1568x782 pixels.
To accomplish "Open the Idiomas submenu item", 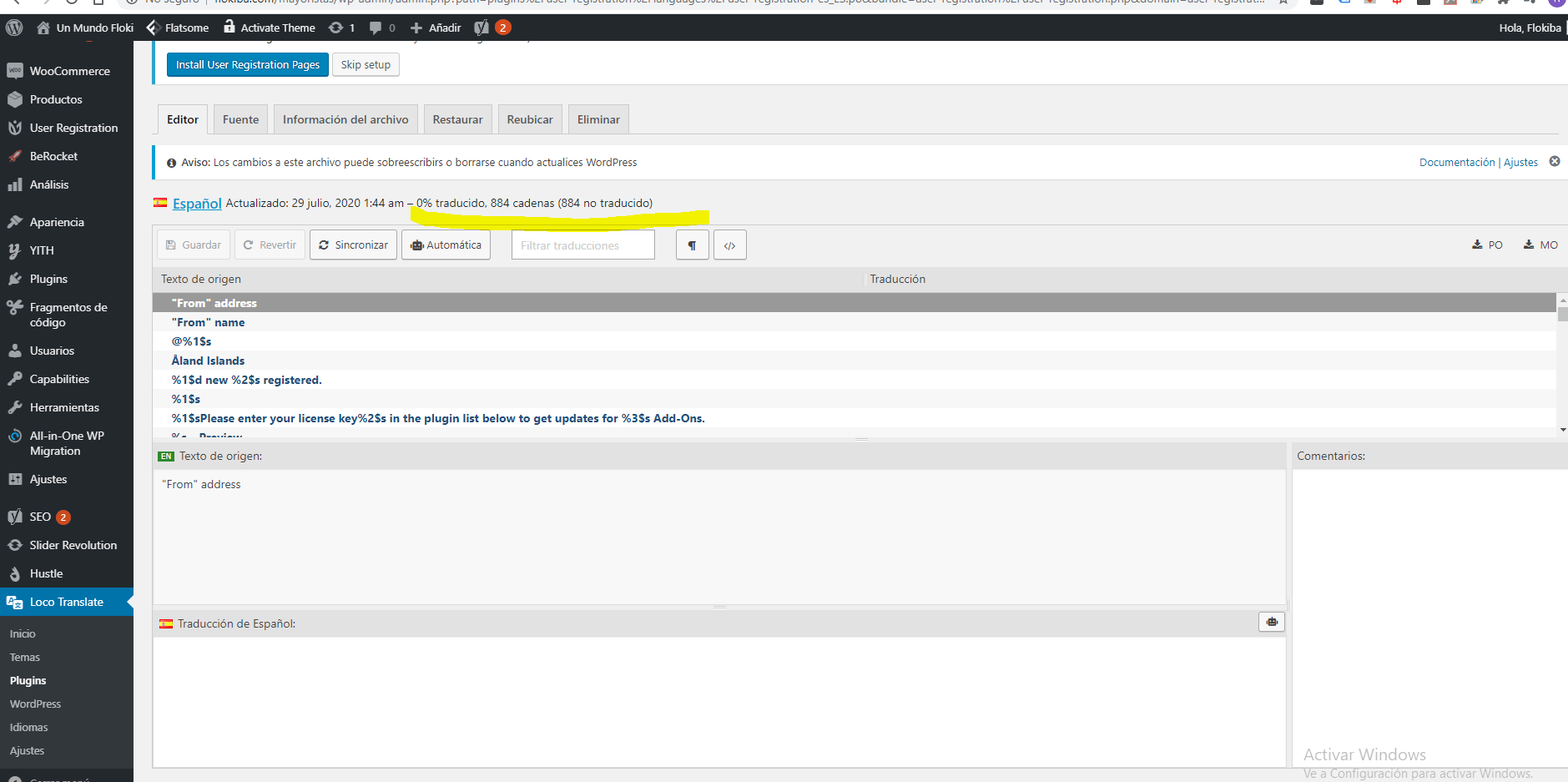I will tap(29, 728).
